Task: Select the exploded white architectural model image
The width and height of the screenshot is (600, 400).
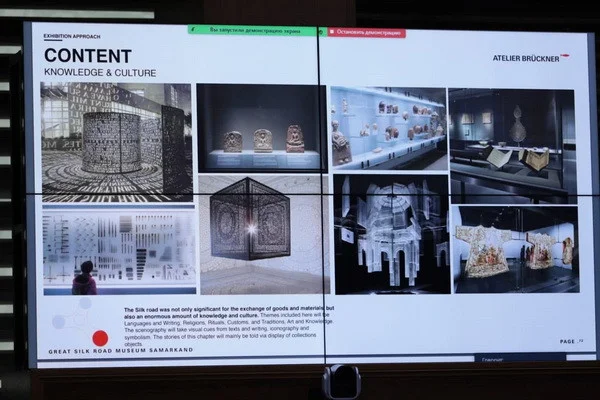Action: click(392, 235)
